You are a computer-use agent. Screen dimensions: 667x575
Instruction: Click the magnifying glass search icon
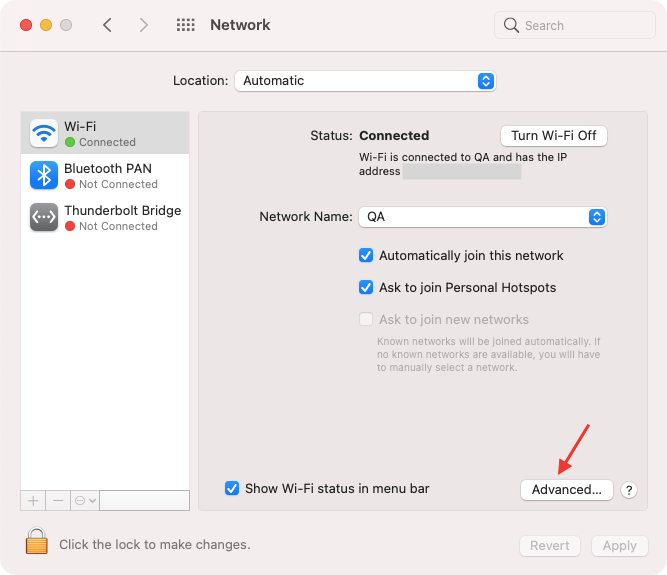click(x=511, y=26)
